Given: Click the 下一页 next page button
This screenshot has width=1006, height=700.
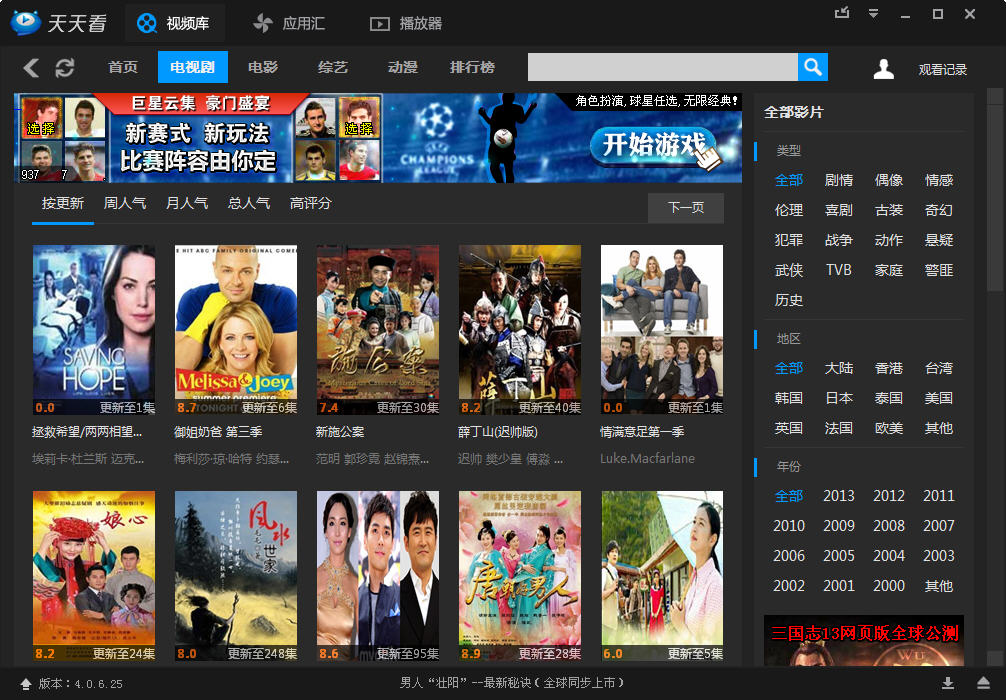Looking at the screenshot, I should [686, 208].
